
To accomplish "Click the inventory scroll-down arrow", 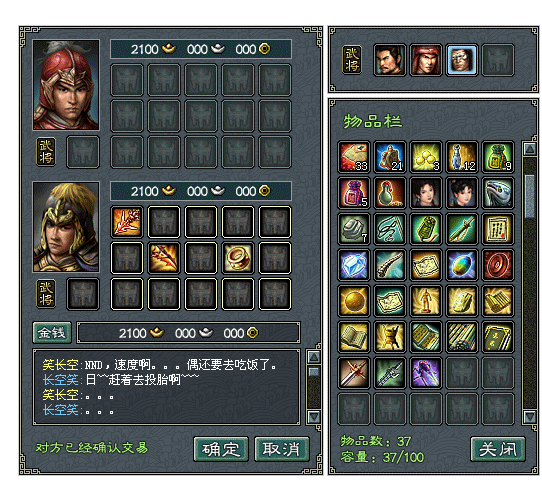I will tap(530, 417).
